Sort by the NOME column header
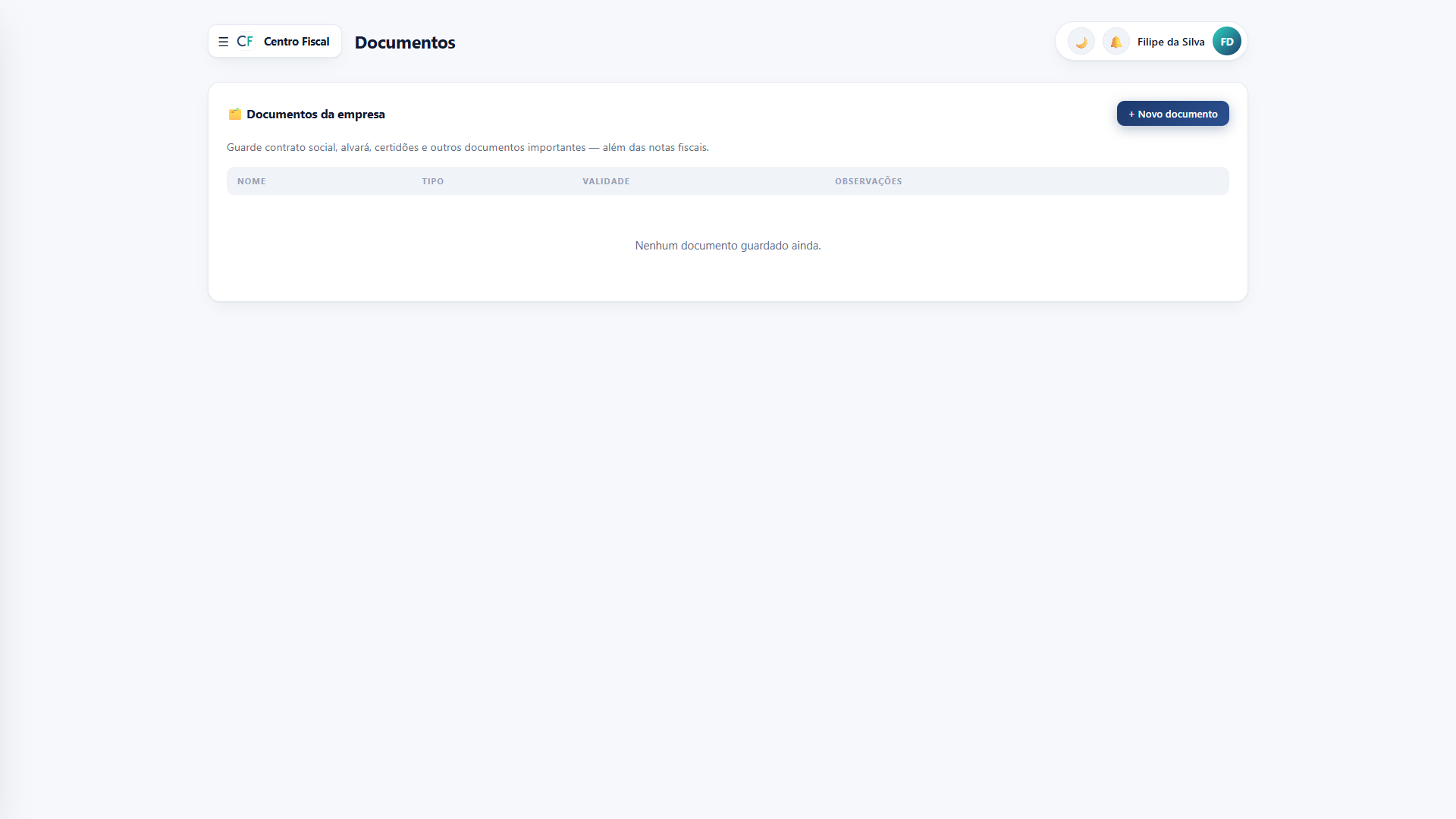Viewport: 1456px width, 819px height. pos(252,181)
